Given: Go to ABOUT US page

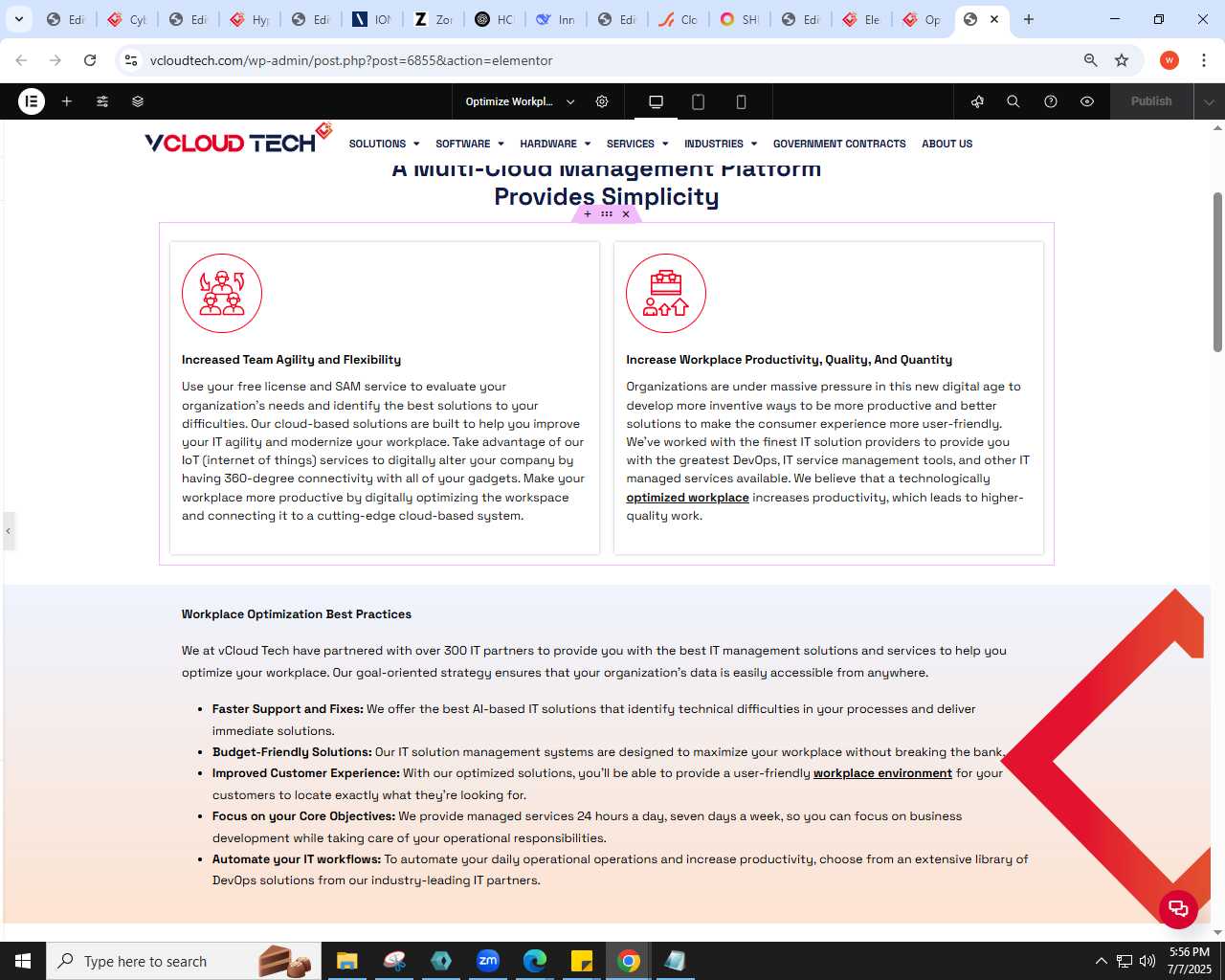Looking at the screenshot, I should coord(947,144).
